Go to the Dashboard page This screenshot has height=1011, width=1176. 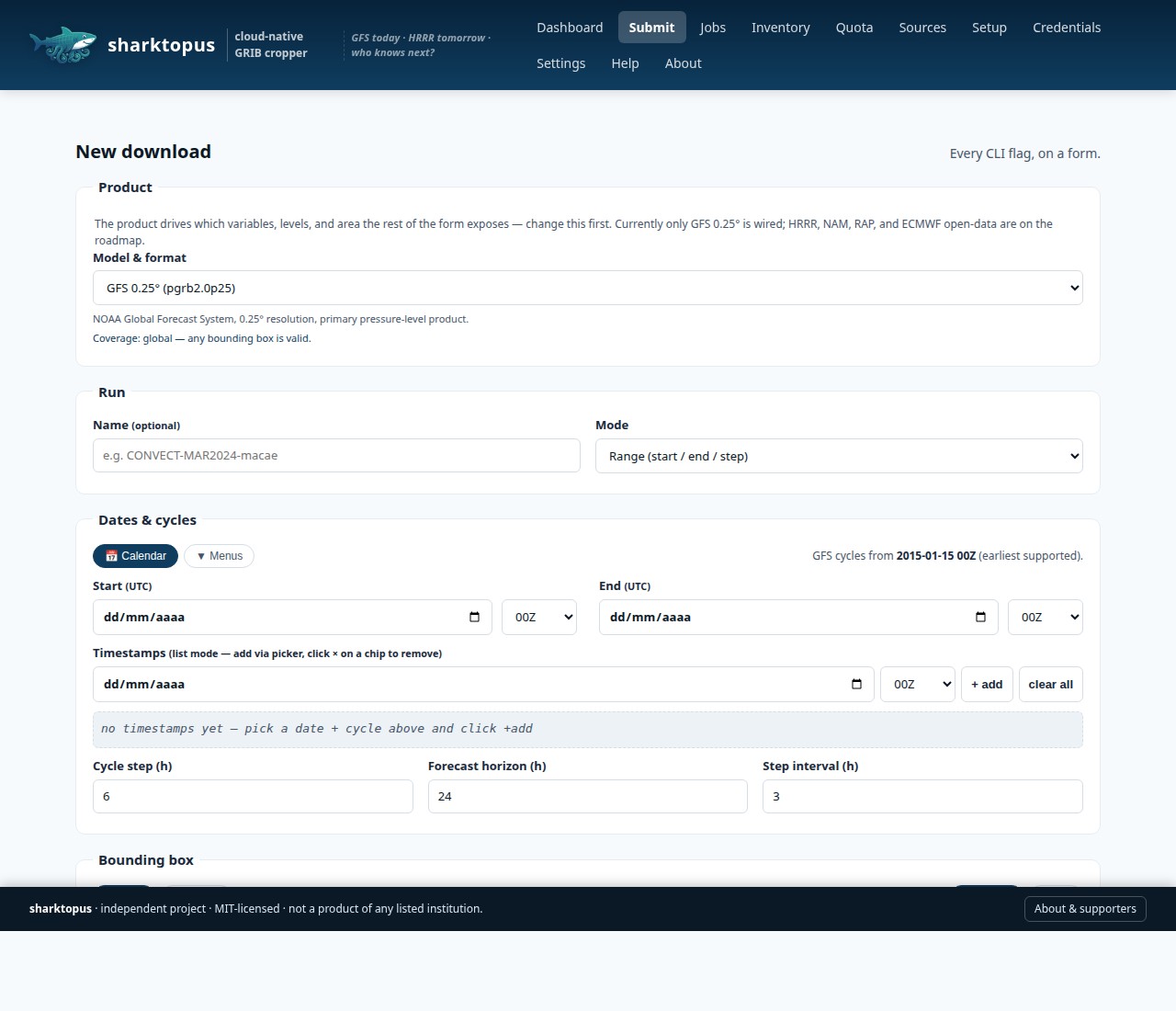coord(570,28)
